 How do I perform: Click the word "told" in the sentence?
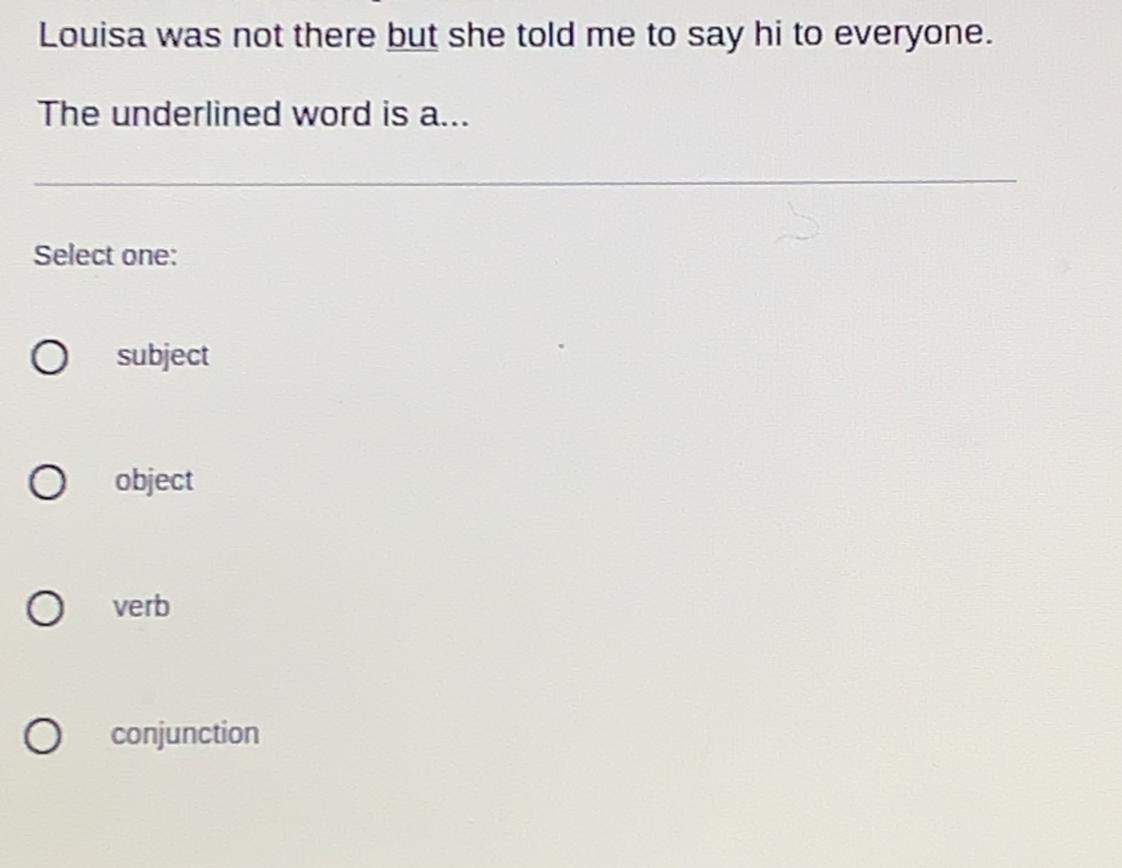point(545,34)
